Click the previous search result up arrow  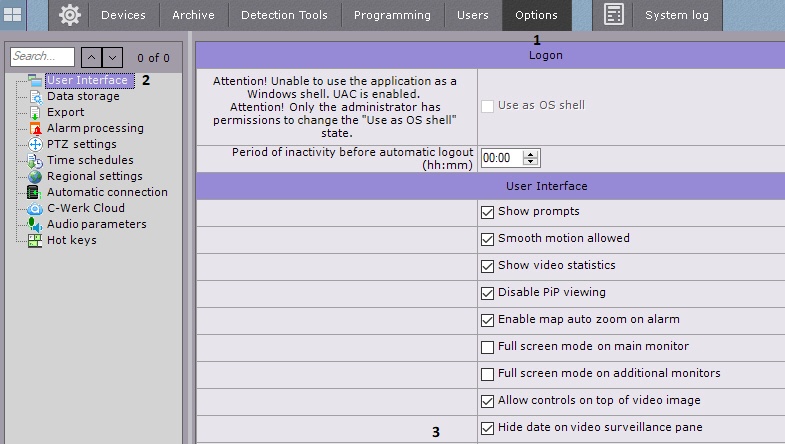90,58
